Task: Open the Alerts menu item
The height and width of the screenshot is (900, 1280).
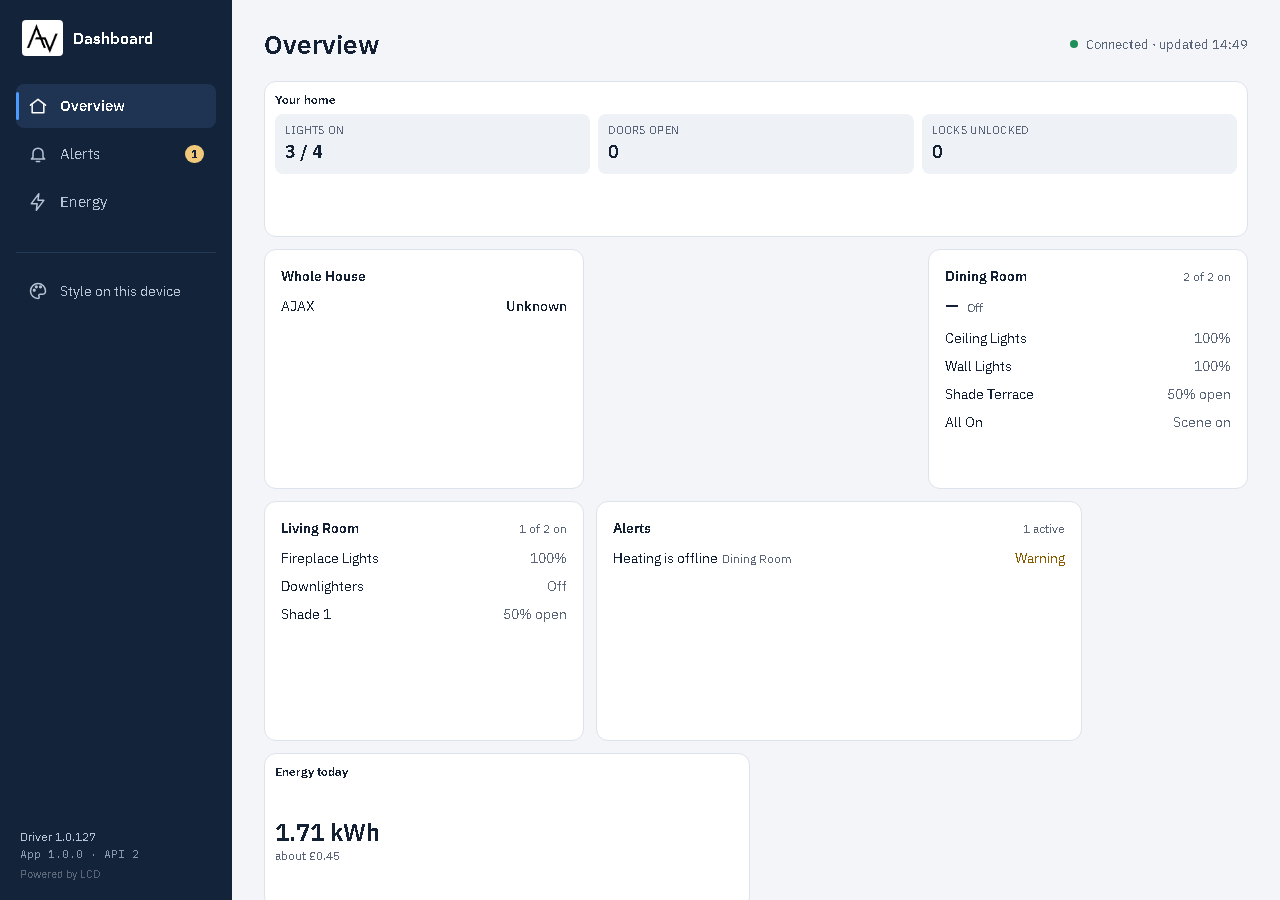Action: 116,154
